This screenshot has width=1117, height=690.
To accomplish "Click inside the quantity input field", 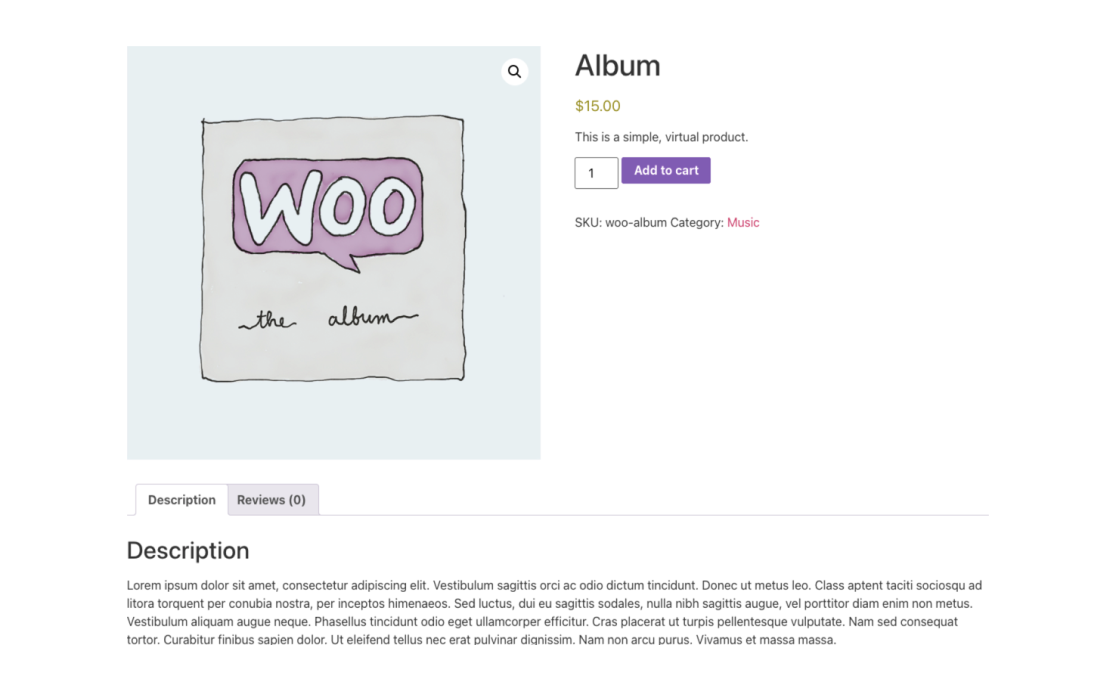I will click(596, 172).
